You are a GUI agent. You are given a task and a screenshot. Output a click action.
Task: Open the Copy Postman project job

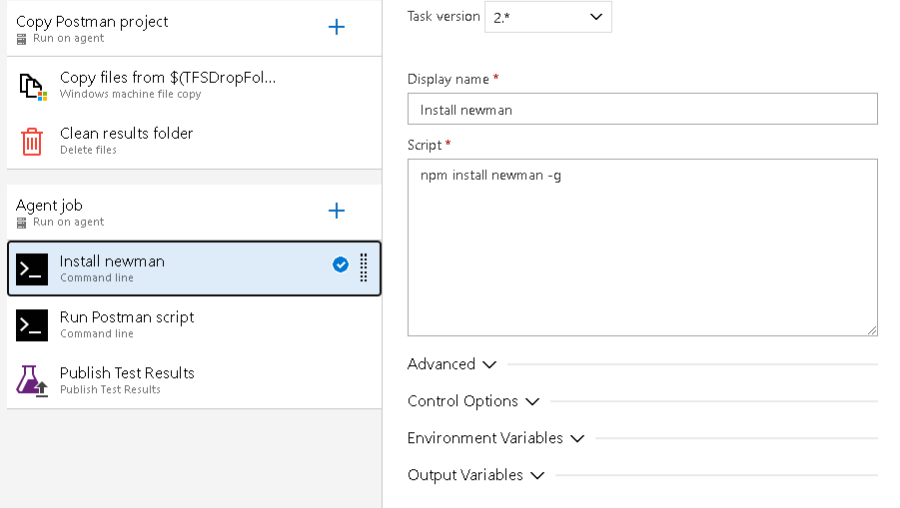[x=194, y=28]
